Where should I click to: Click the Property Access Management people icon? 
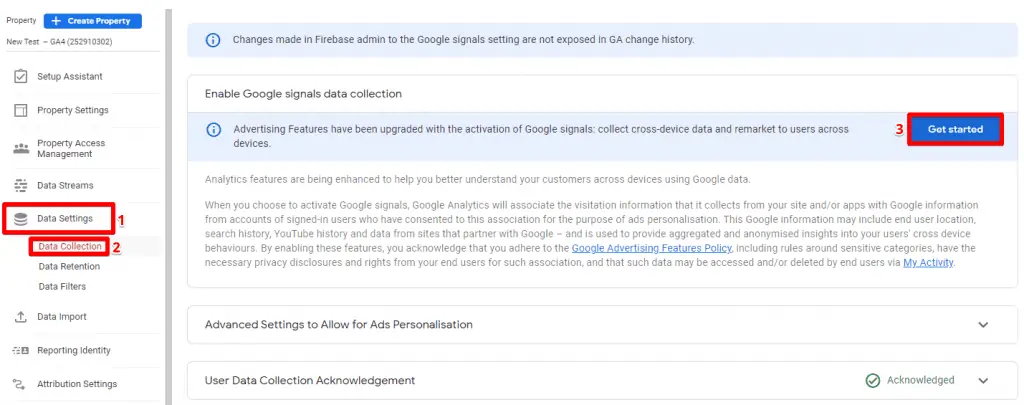[x=21, y=148]
